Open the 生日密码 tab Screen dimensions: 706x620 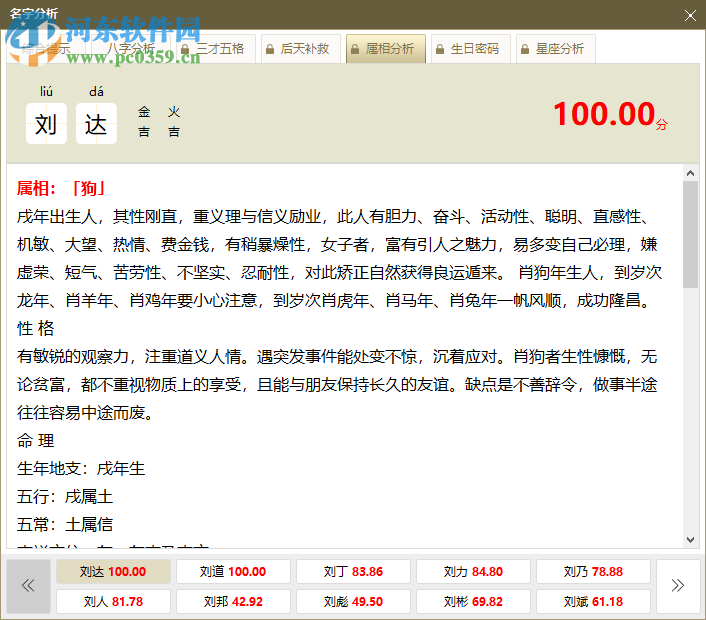471,49
